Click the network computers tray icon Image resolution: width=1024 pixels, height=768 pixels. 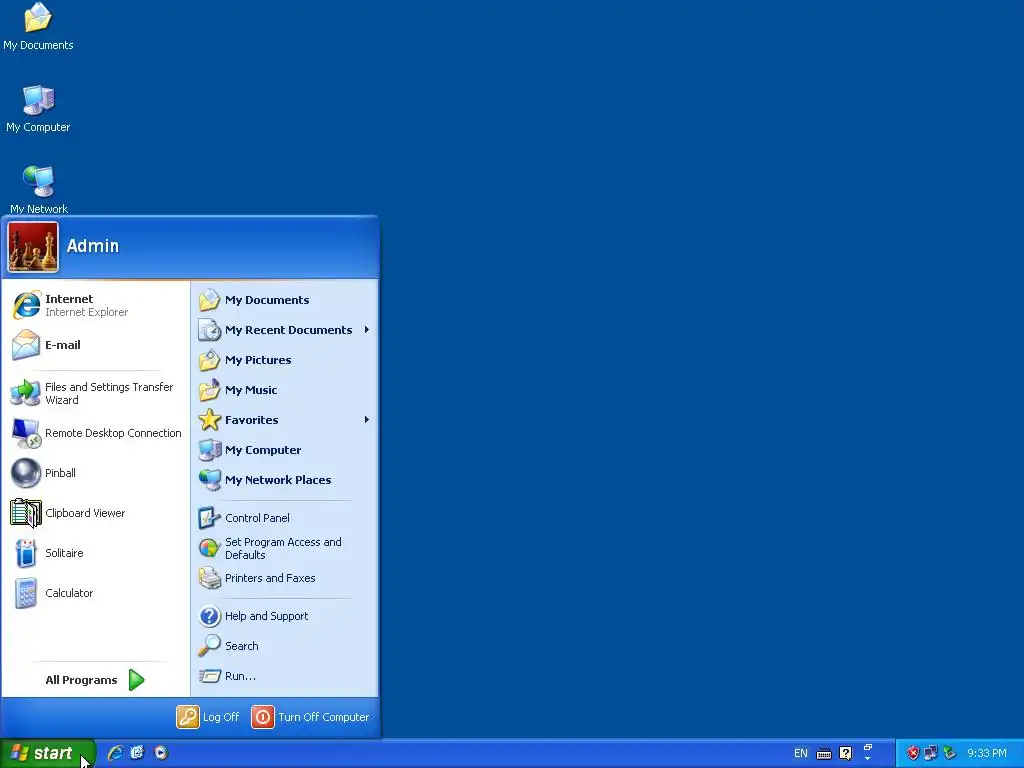[931, 754]
